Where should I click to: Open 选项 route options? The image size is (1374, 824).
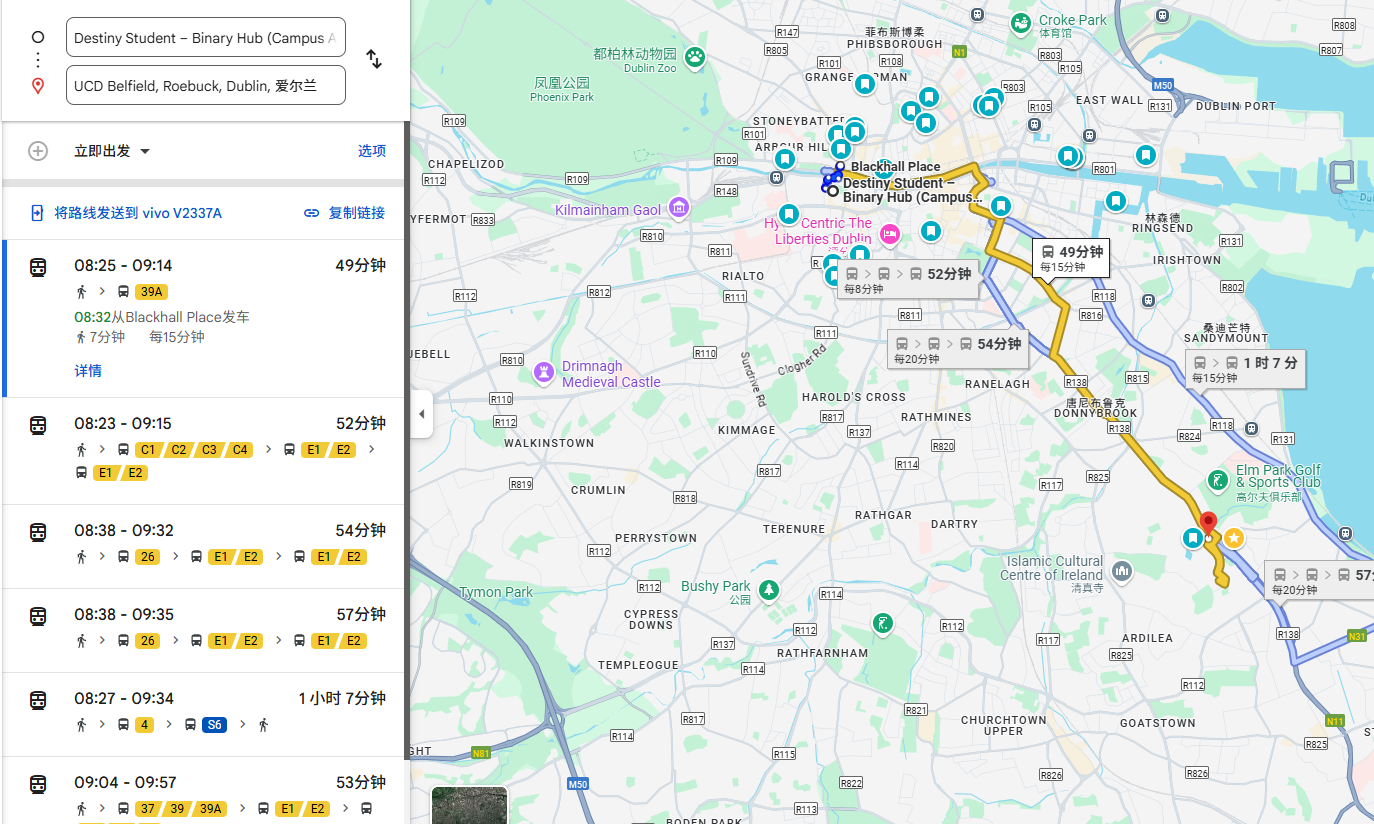point(372,151)
